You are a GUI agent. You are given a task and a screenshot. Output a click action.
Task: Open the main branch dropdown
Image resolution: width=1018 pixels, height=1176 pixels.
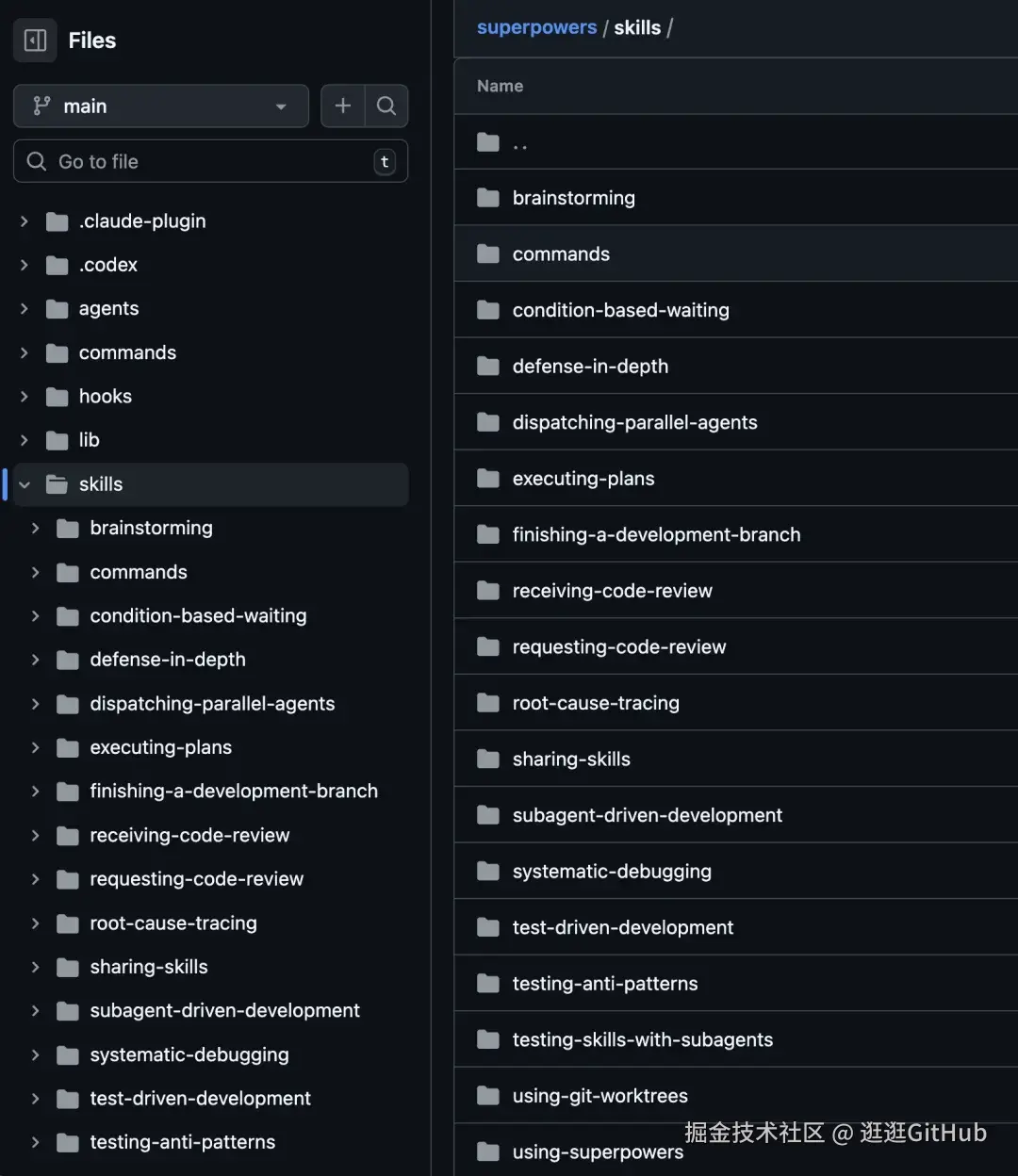tap(160, 106)
